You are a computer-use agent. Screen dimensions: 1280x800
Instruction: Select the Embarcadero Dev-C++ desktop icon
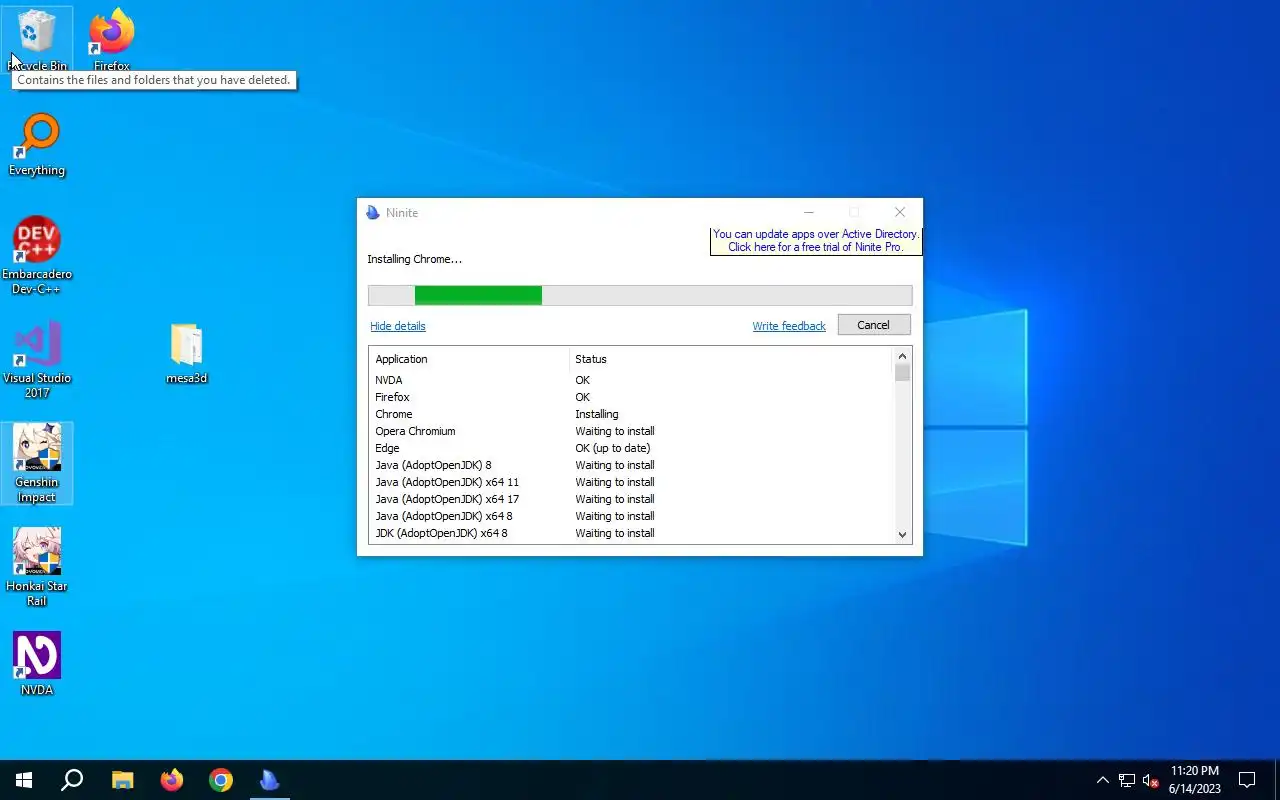37,256
